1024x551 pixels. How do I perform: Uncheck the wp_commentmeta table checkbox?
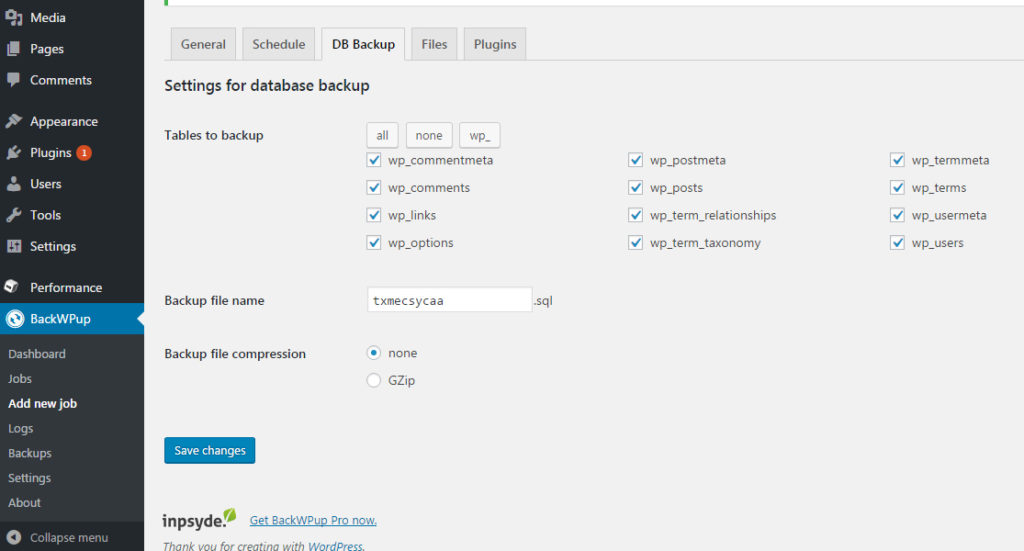(x=374, y=160)
